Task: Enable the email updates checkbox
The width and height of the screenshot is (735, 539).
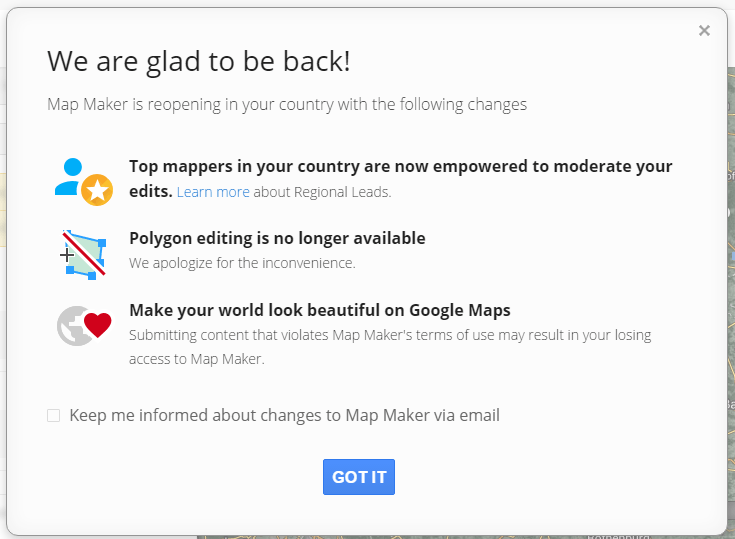Action: click(x=54, y=415)
